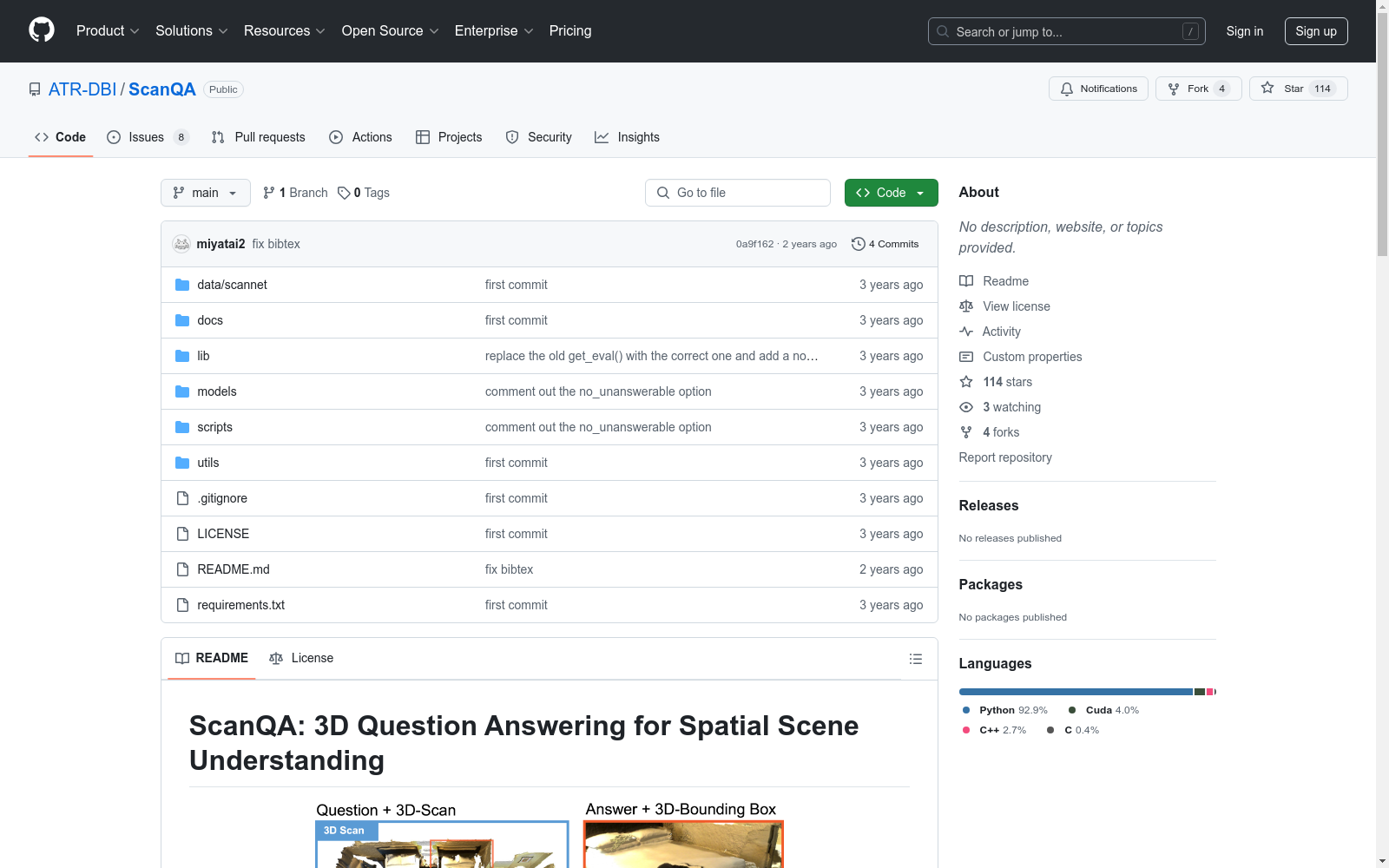Fork the ScanQA repository
Viewport: 1389px width, 868px height.
tap(1198, 89)
